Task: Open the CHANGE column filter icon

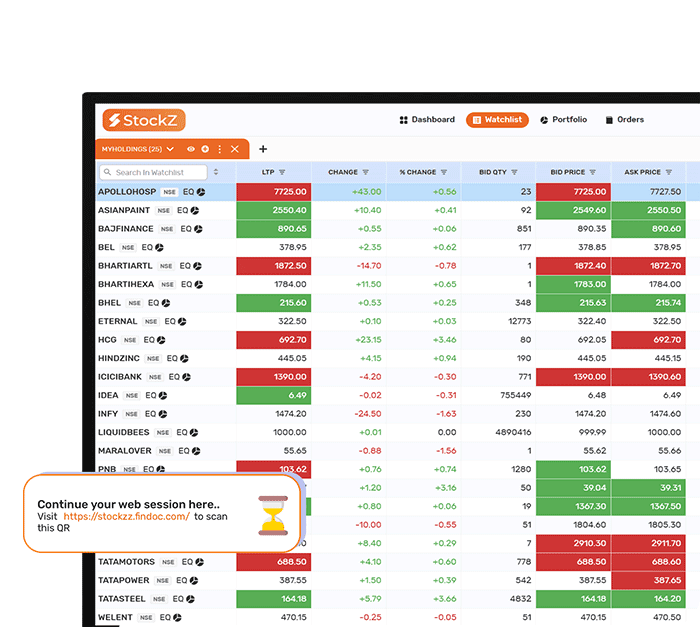Action: tap(365, 172)
